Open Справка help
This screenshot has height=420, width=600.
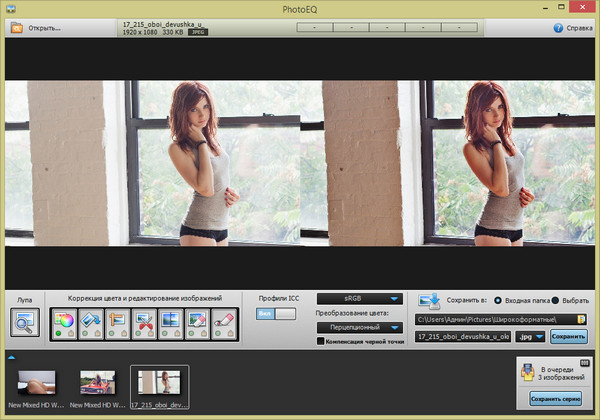coord(558,28)
